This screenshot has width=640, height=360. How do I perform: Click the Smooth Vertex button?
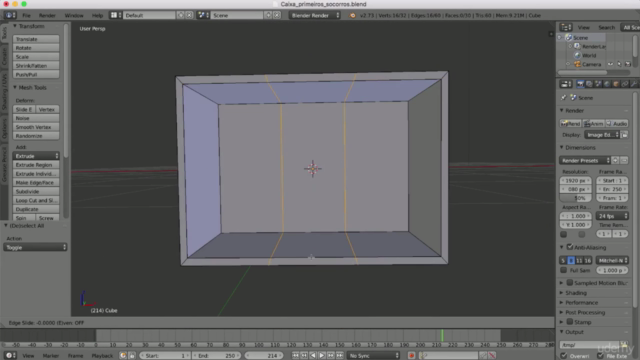point(36,127)
